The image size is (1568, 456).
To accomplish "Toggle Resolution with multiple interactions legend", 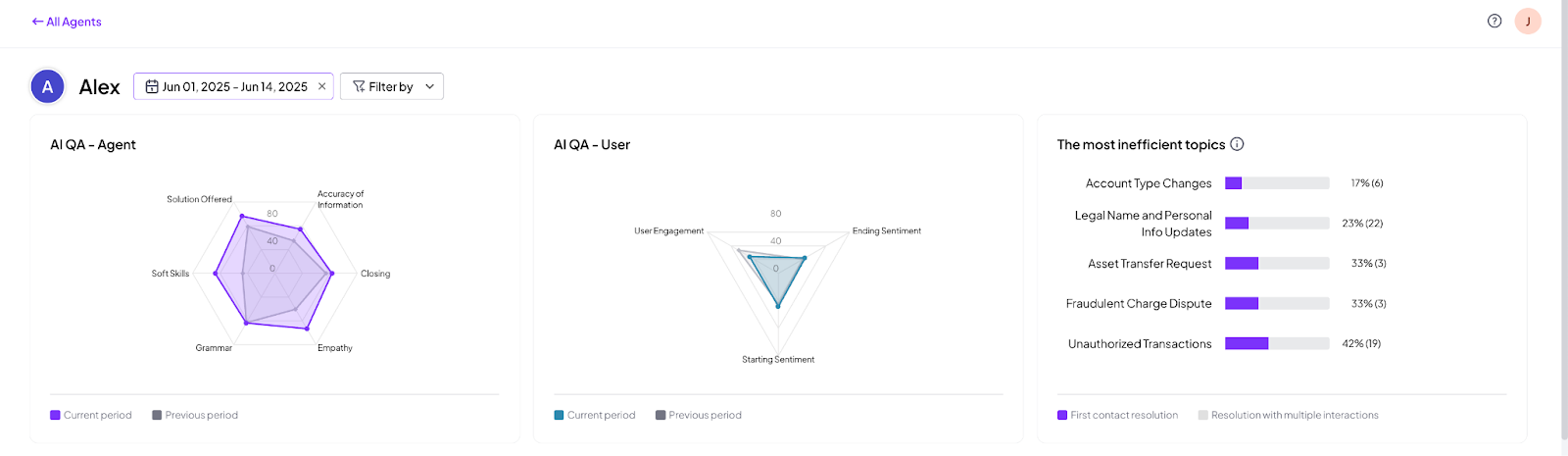I will click(x=1288, y=415).
